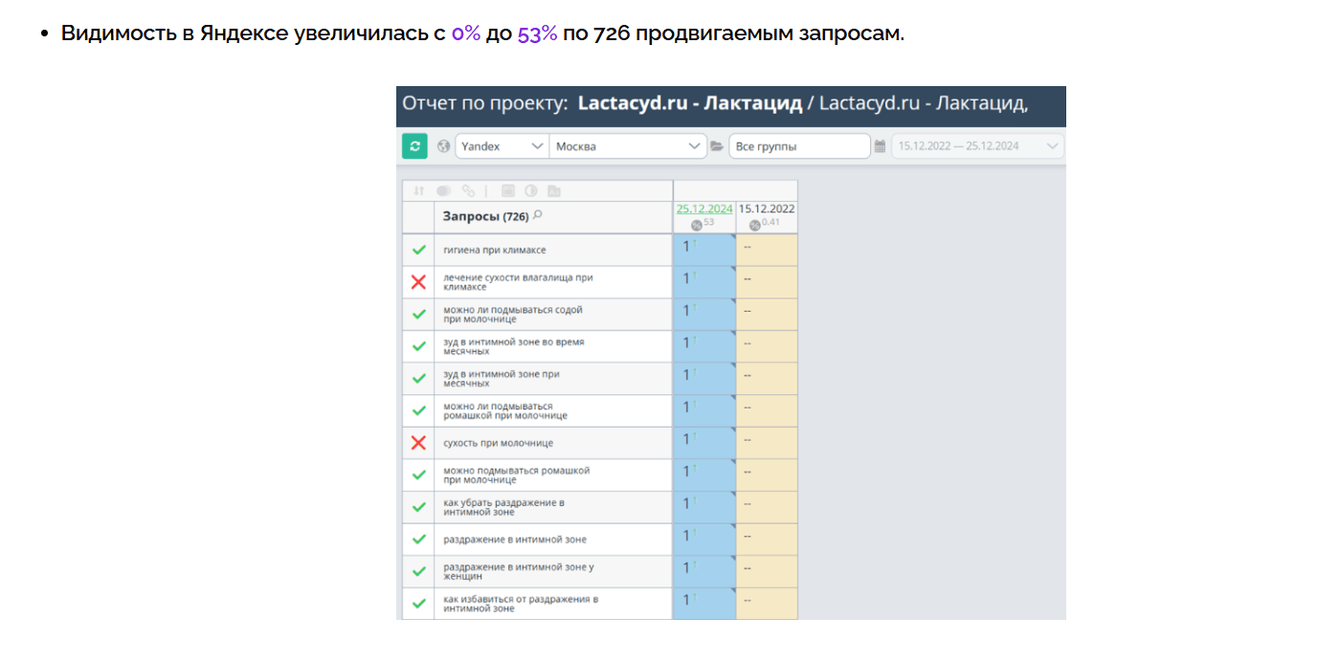Screen dimensions: 1340x662
Task: Toggle the pill switch in table toolbar
Action: point(444,191)
